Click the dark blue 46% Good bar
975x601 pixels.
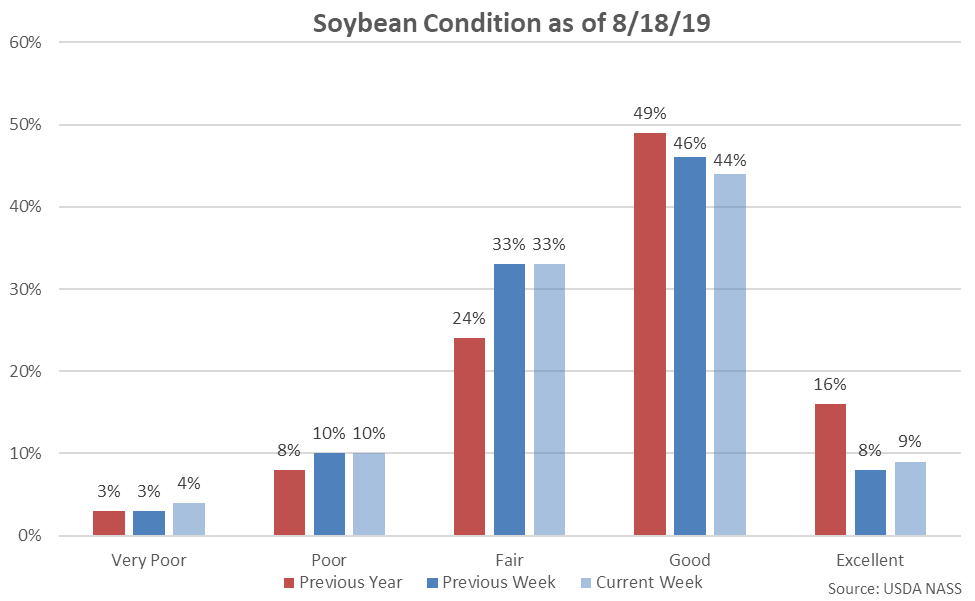point(690,347)
